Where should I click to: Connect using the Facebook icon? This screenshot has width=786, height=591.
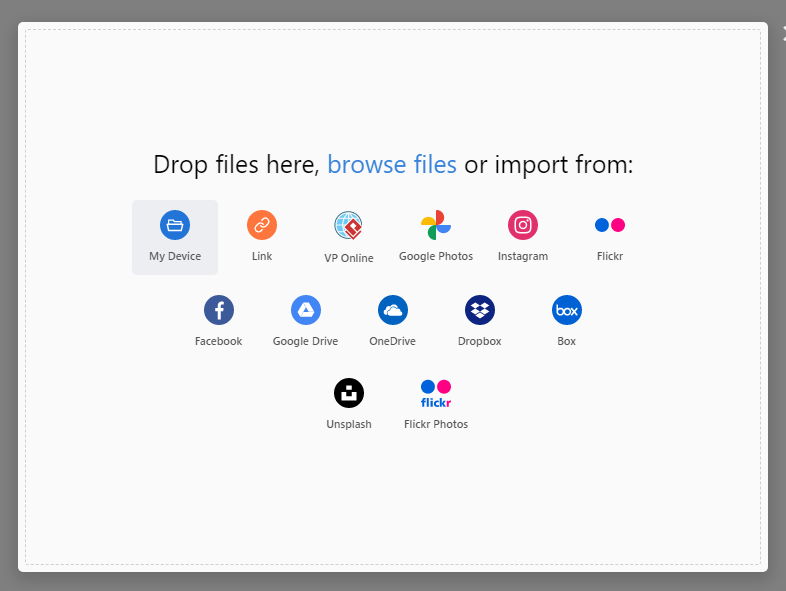point(218,310)
